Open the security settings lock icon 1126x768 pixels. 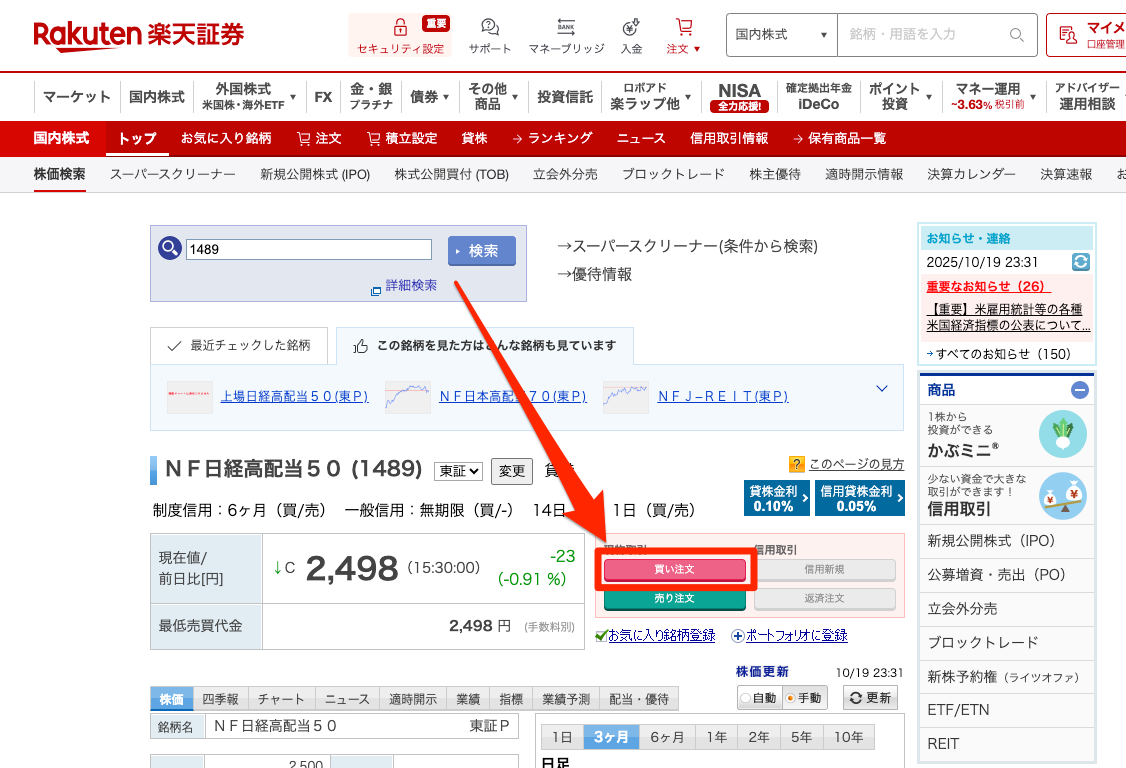point(400,27)
